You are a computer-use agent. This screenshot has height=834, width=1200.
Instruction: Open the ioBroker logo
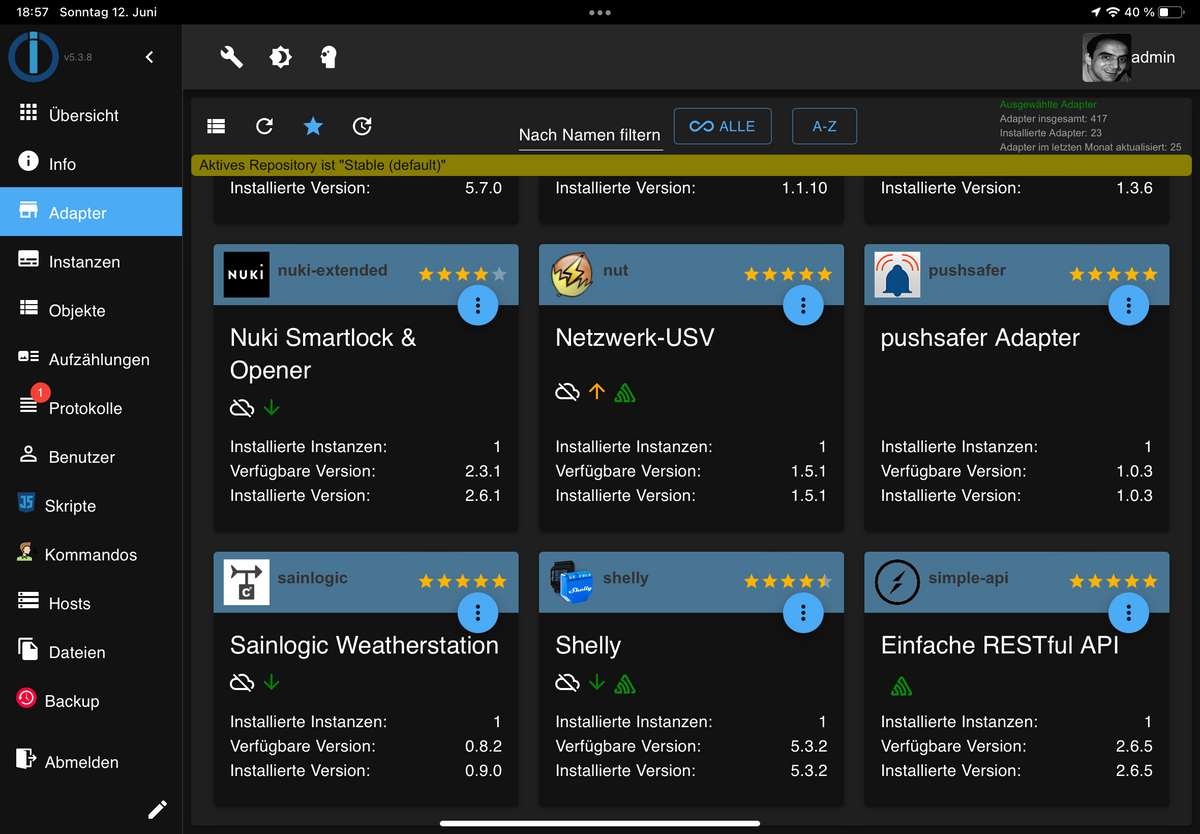click(x=33, y=57)
